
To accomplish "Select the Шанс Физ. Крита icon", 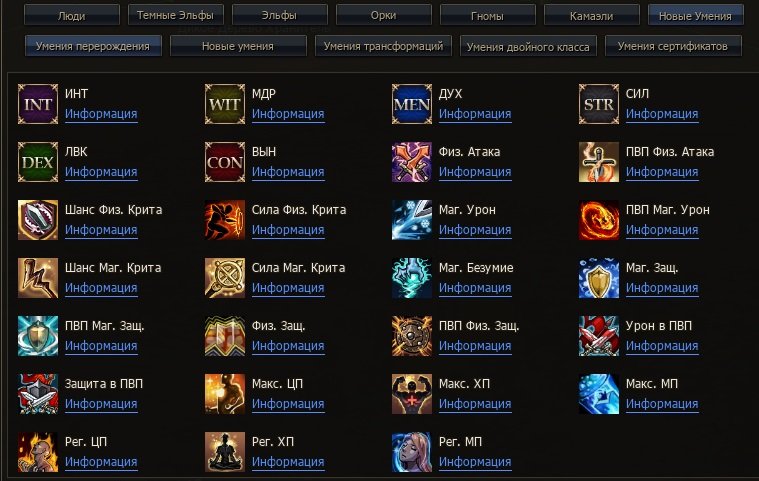I will point(38,220).
